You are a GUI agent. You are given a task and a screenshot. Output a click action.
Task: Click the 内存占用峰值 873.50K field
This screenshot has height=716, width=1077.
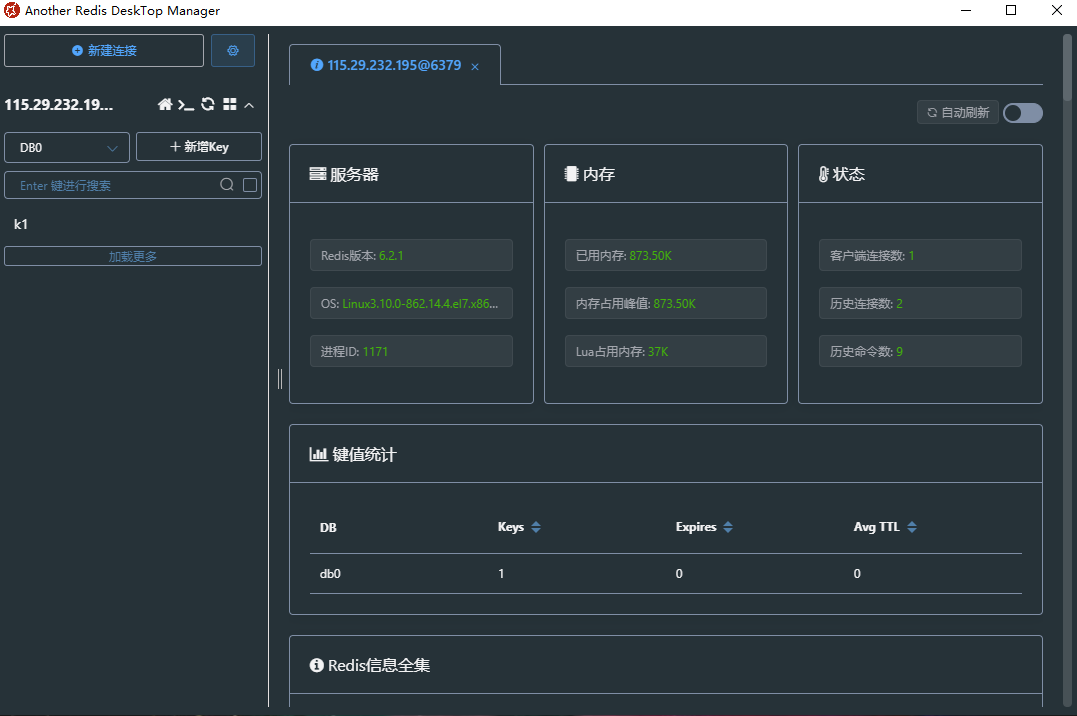[666, 304]
